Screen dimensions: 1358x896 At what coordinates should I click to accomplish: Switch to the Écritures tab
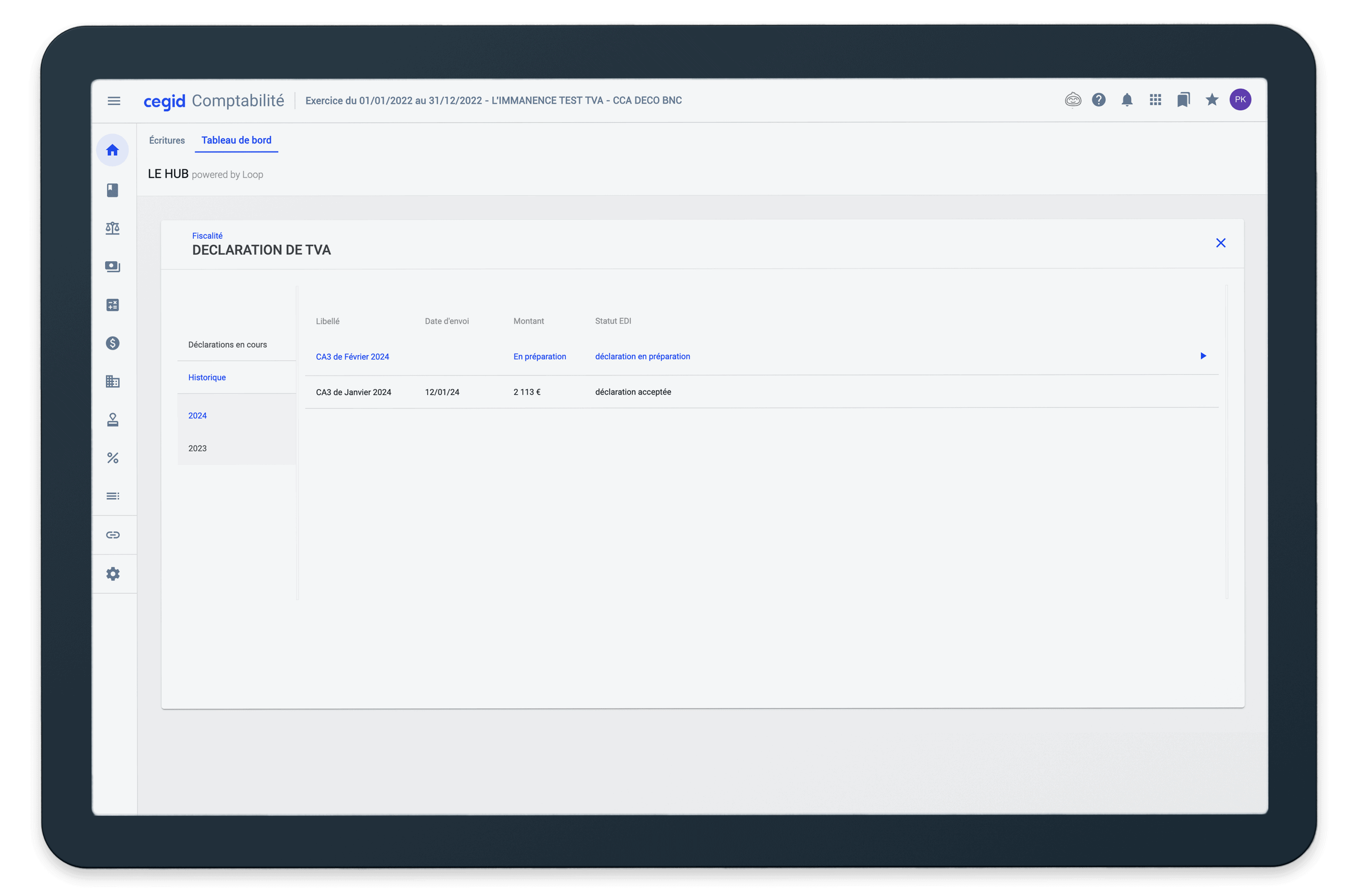click(x=167, y=141)
